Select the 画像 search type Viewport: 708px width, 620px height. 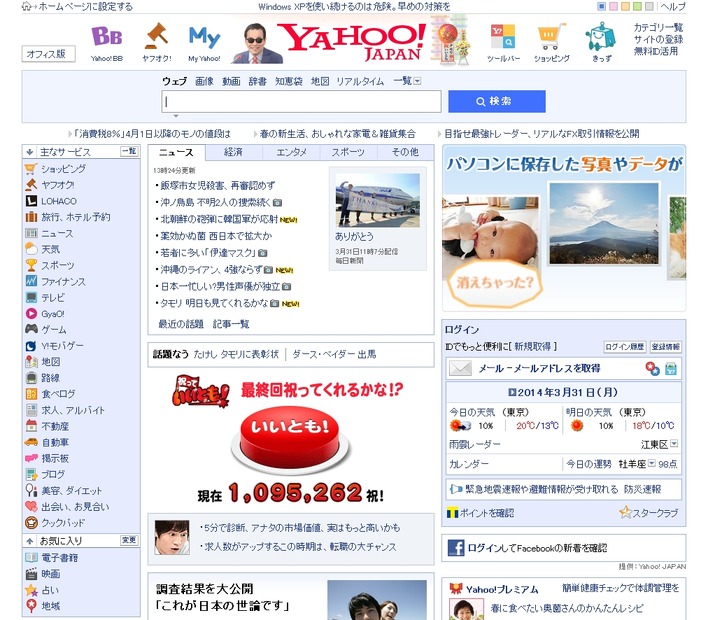[204, 81]
